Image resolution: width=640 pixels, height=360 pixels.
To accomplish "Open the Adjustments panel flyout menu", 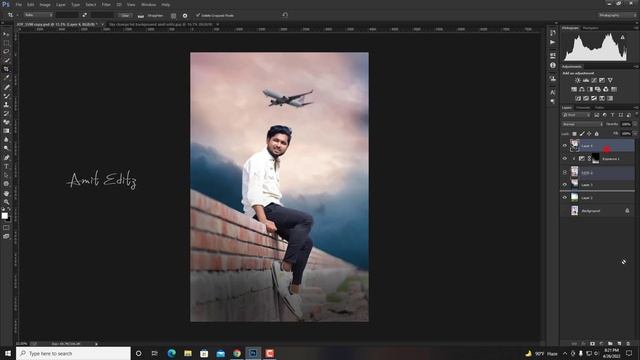I will click(x=636, y=67).
